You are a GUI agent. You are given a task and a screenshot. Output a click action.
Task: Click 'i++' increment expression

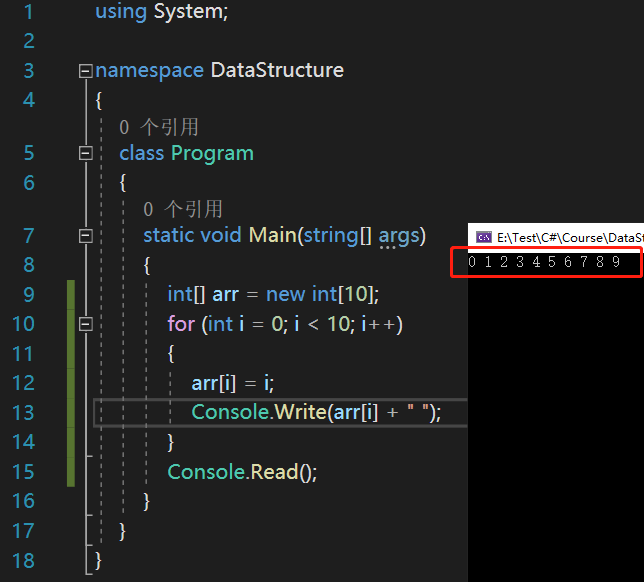378,324
